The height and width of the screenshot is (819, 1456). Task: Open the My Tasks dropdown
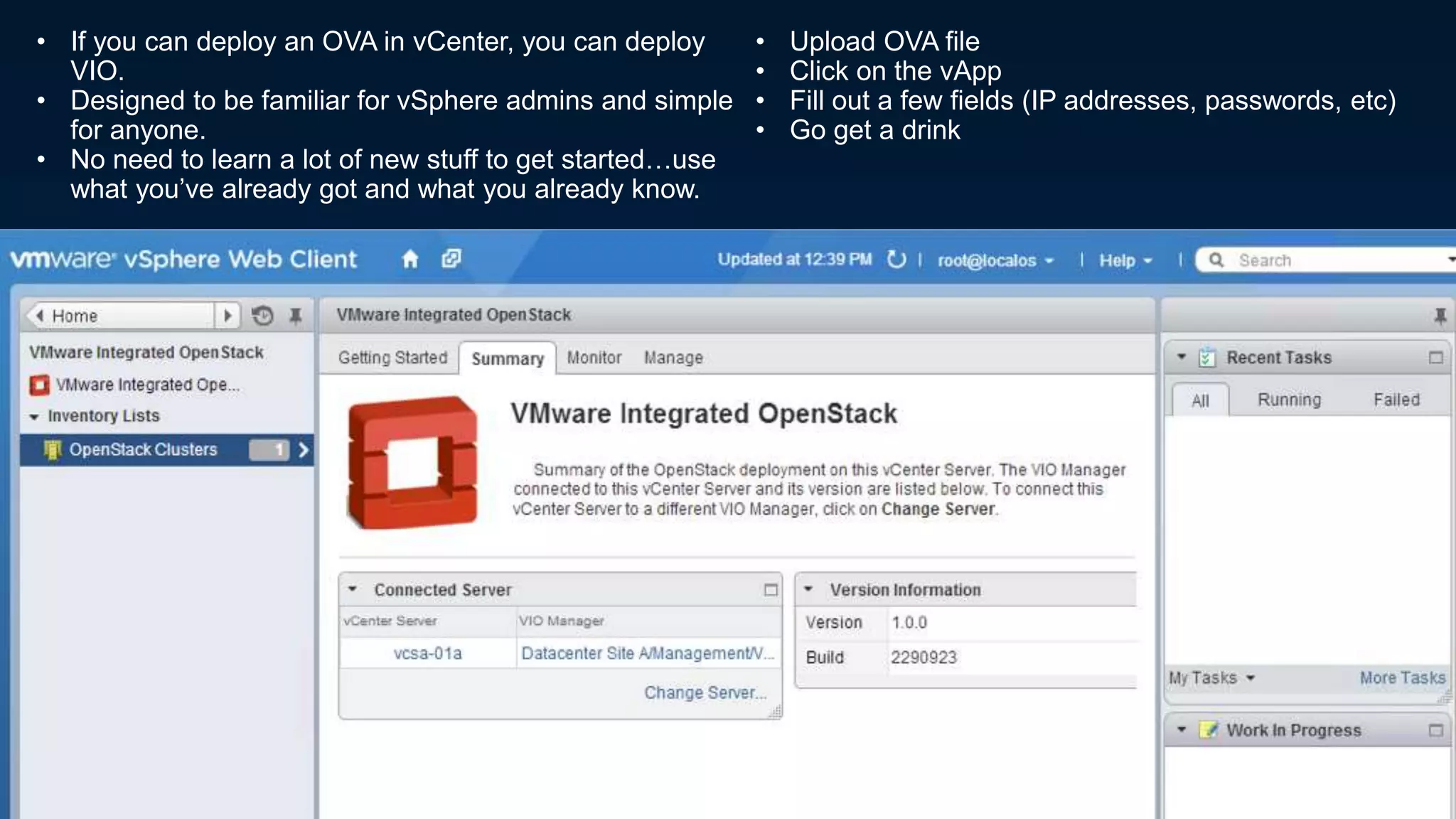(x=1211, y=678)
